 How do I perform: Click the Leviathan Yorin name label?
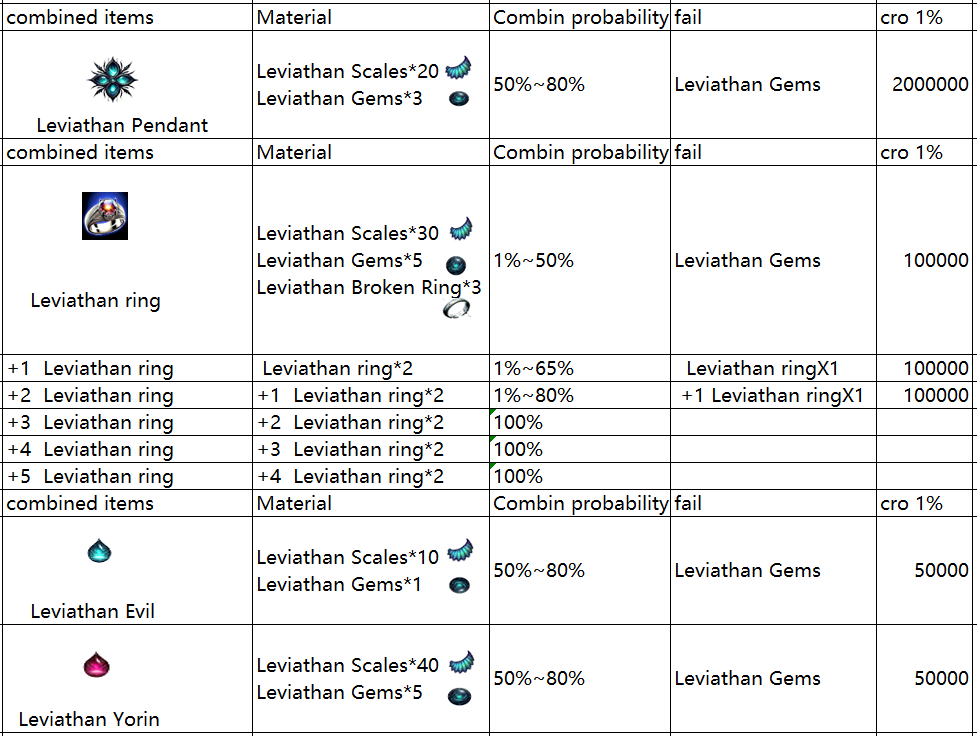[89, 719]
